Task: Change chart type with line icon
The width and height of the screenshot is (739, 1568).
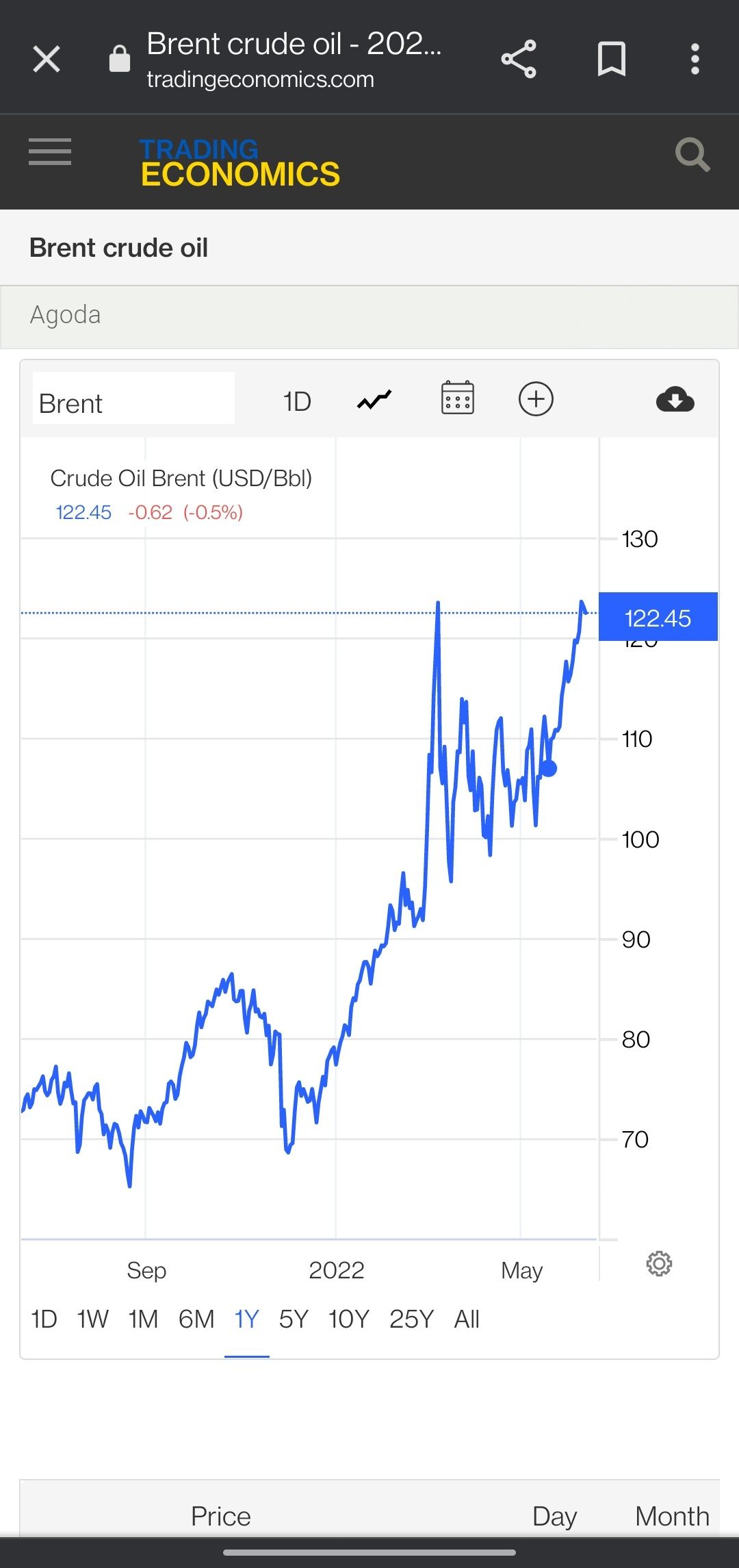Action: click(x=374, y=400)
